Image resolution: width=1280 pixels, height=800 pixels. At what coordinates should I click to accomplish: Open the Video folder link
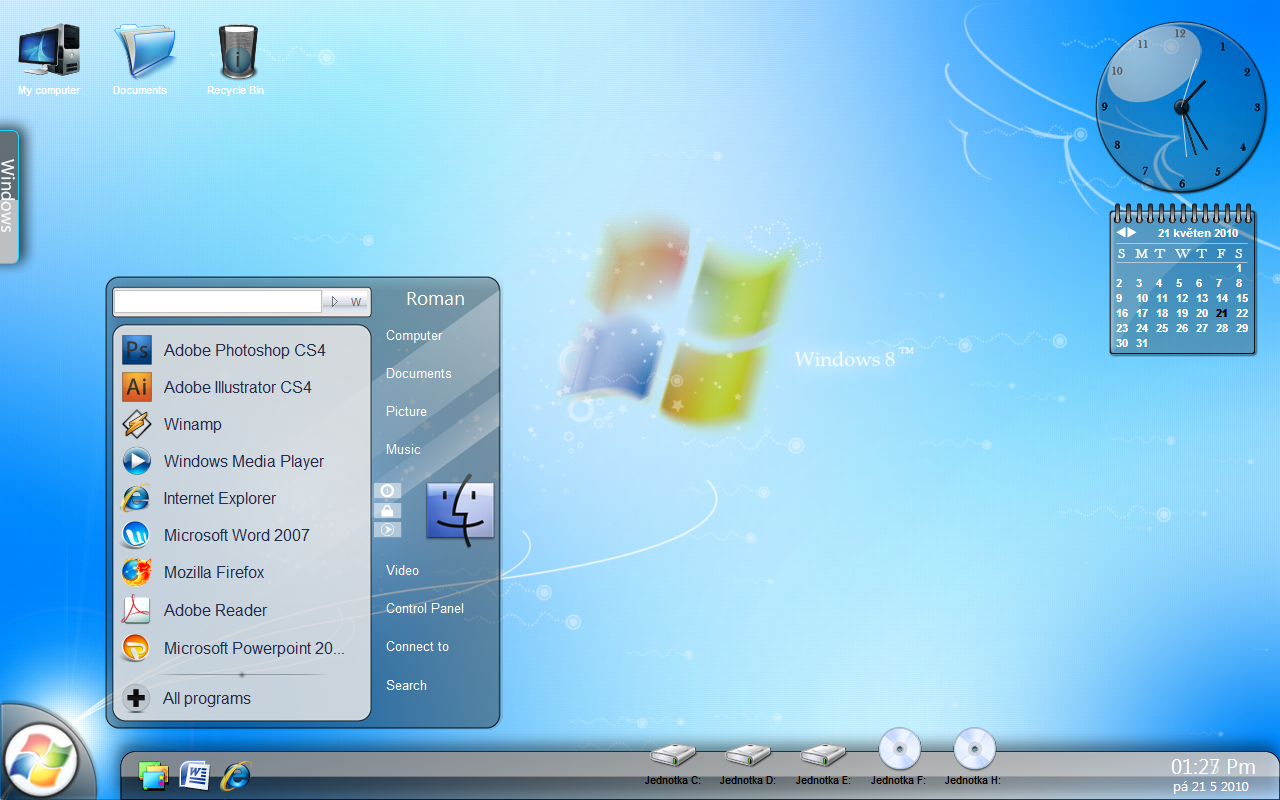click(403, 570)
